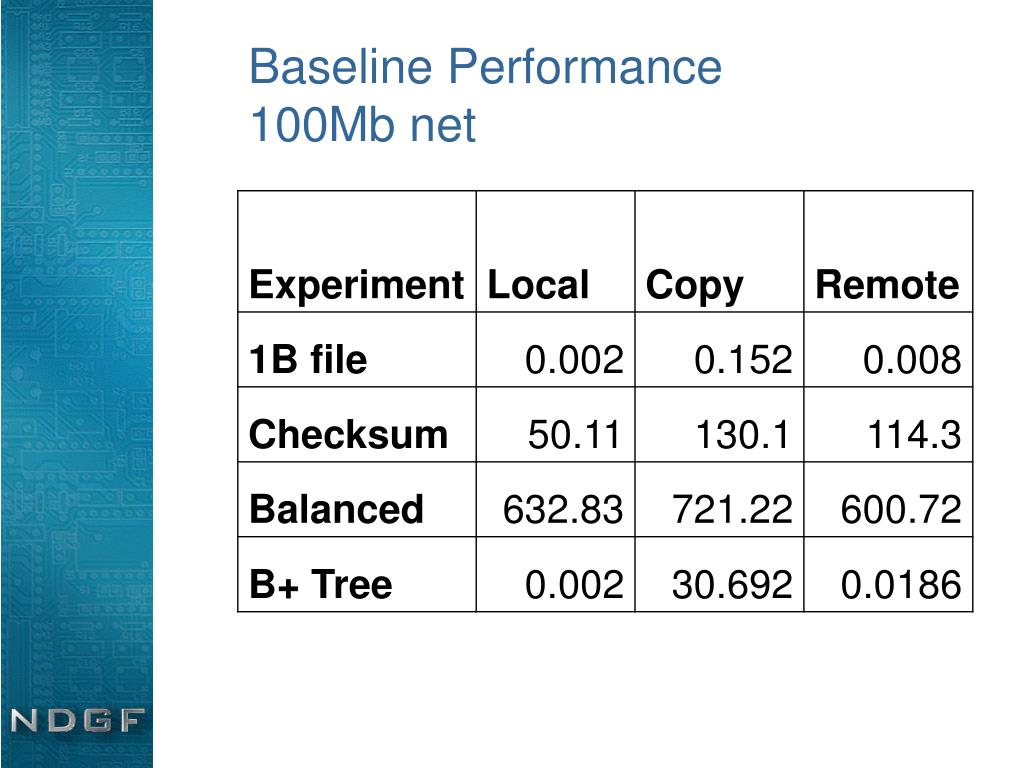This screenshot has height=768, width=1024.
Task: Select the 'Remote' column header
Action: coord(887,285)
